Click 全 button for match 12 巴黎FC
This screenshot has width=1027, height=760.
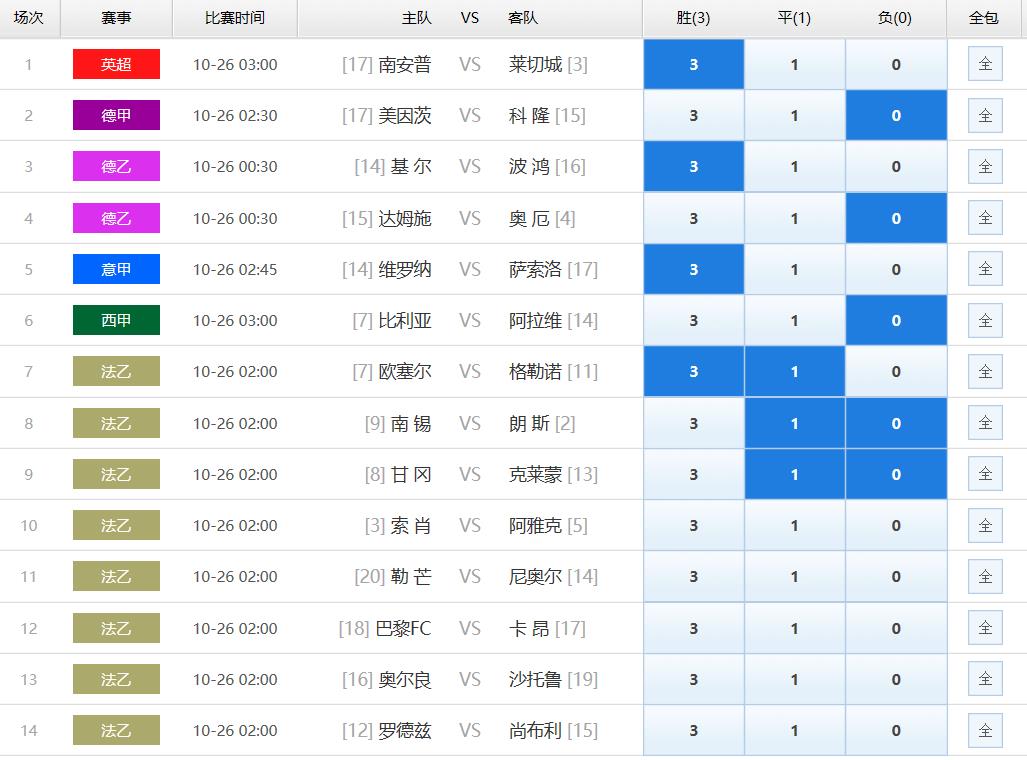click(985, 628)
